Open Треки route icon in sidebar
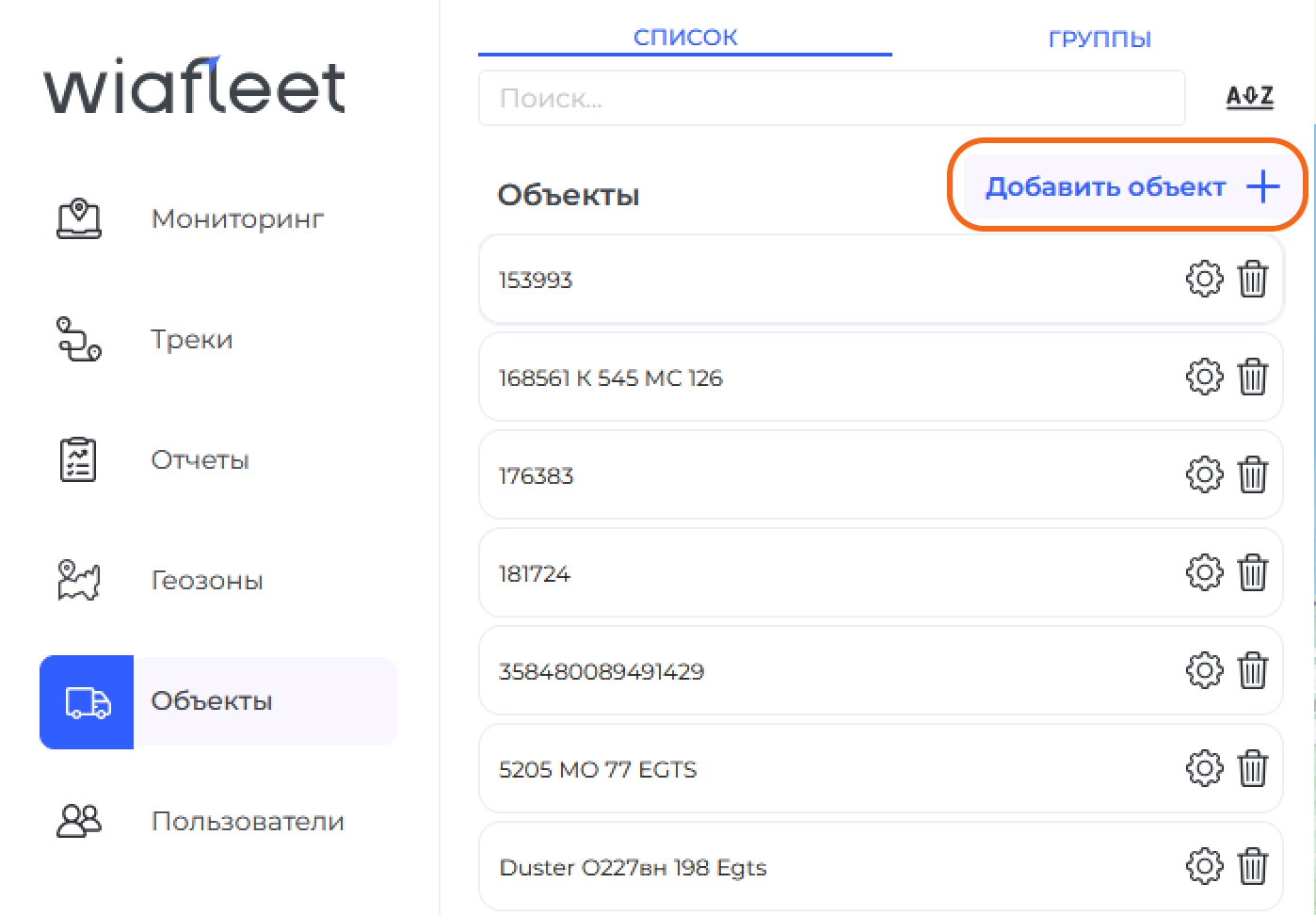 (79, 339)
